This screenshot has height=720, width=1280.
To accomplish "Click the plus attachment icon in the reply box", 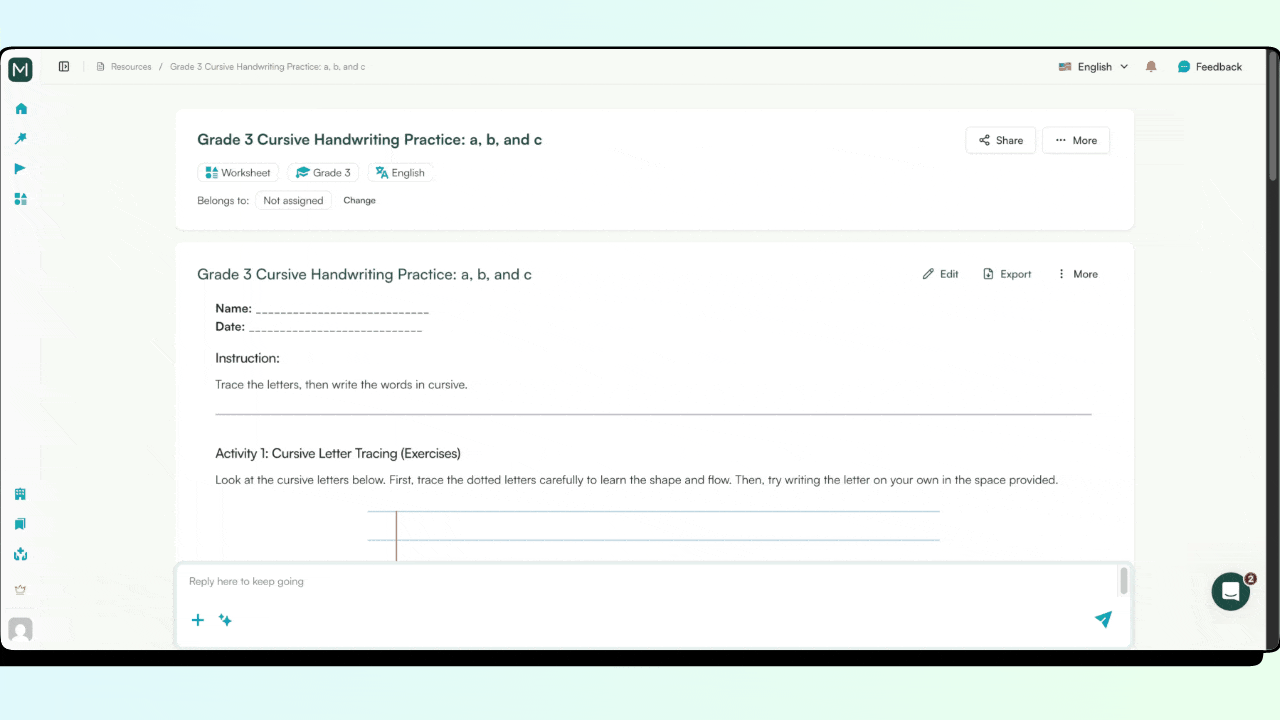I will coord(198,620).
